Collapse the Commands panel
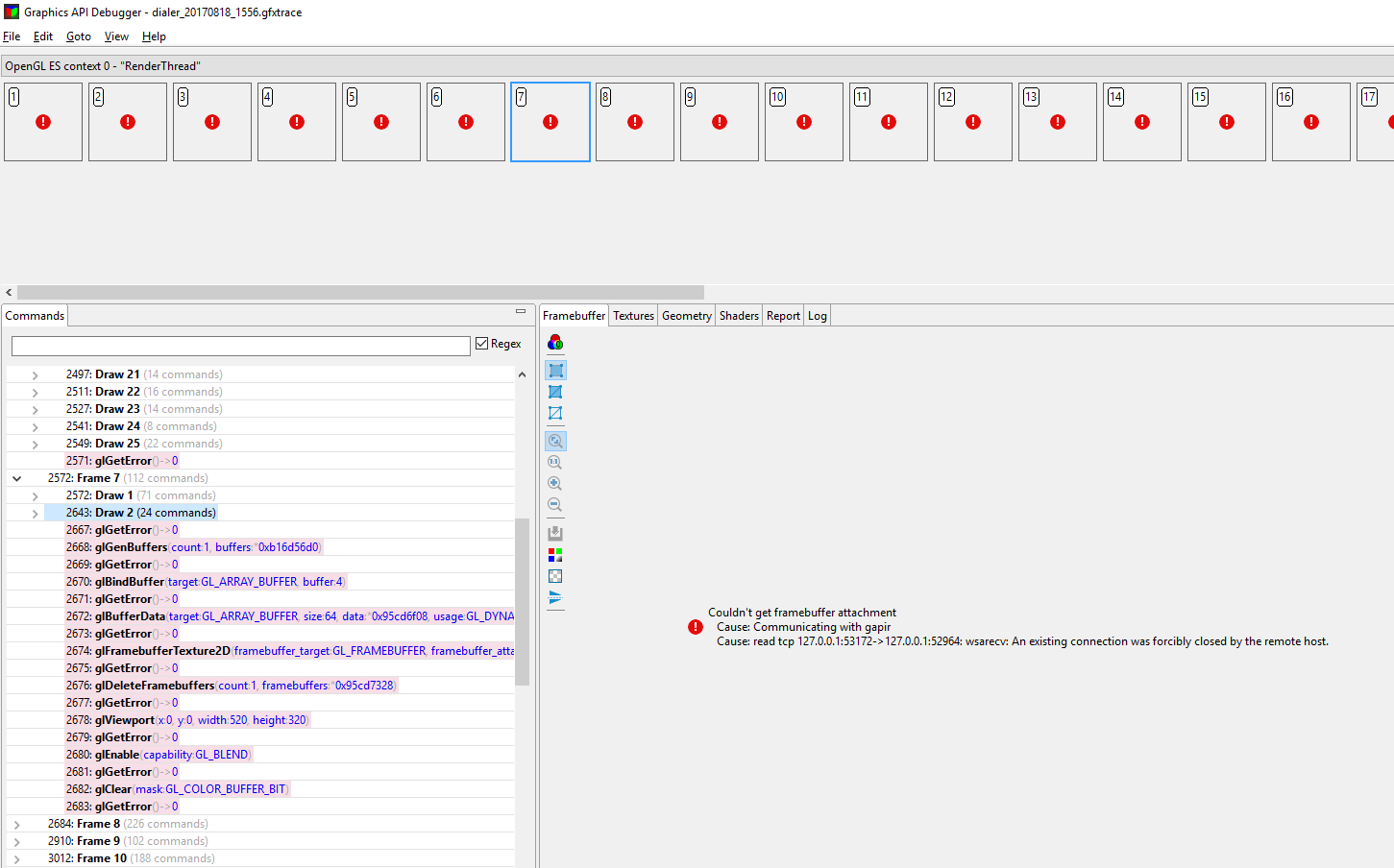The image size is (1394, 868). (x=520, y=312)
